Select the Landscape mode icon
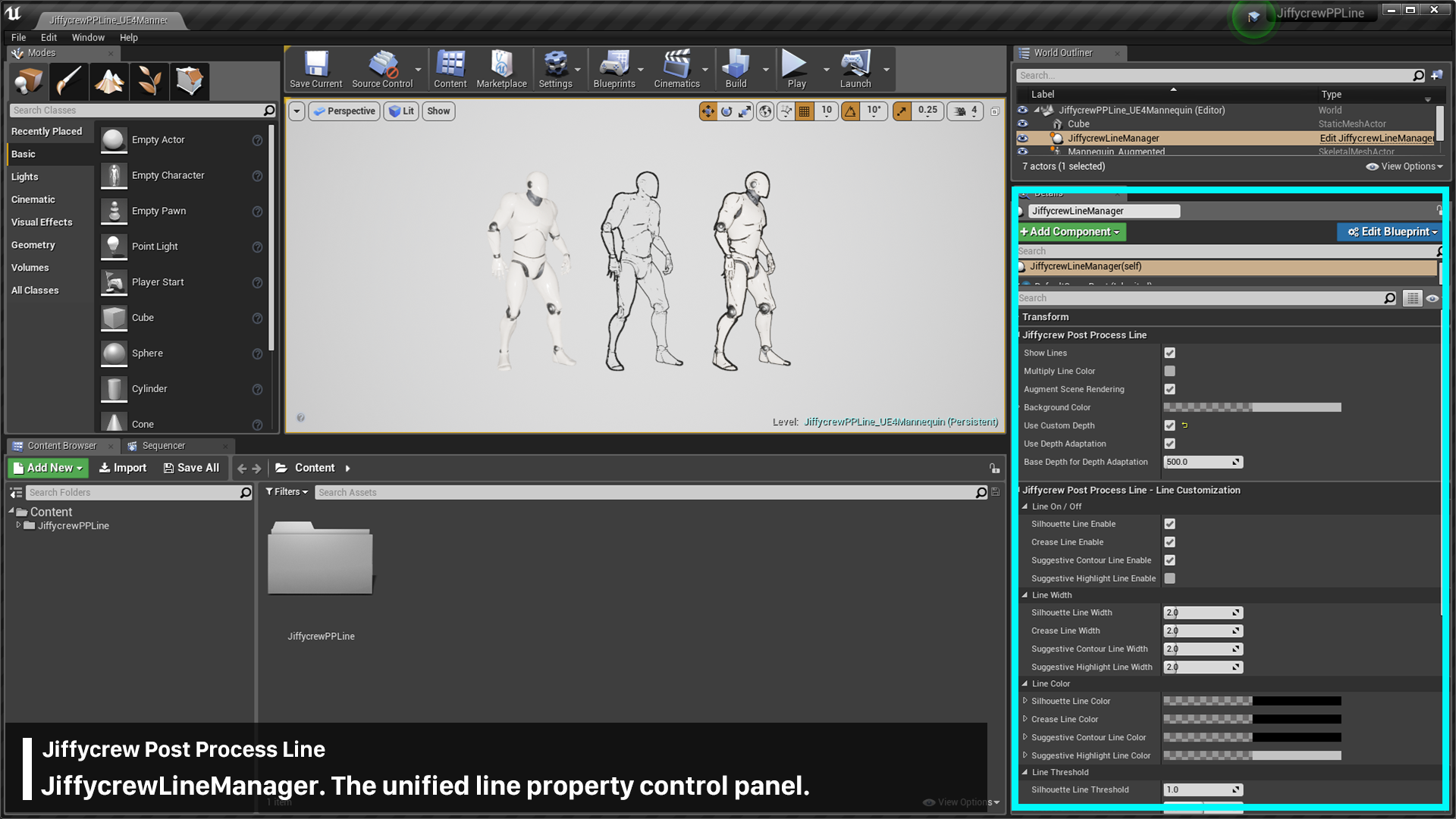The image size is (1456, 819). click(x=109, y=81)
